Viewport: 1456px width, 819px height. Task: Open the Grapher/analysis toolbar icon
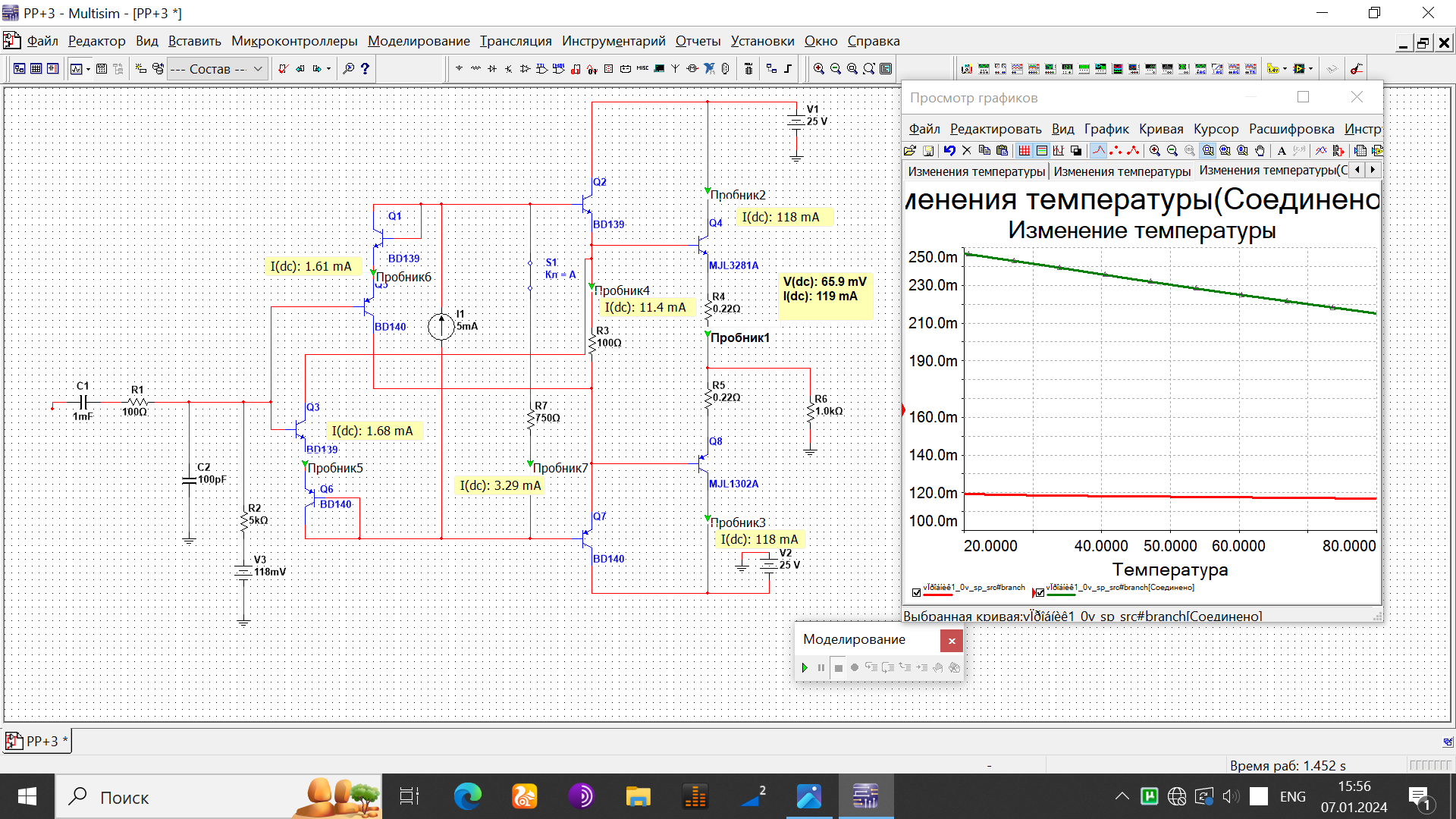(76, 69)
